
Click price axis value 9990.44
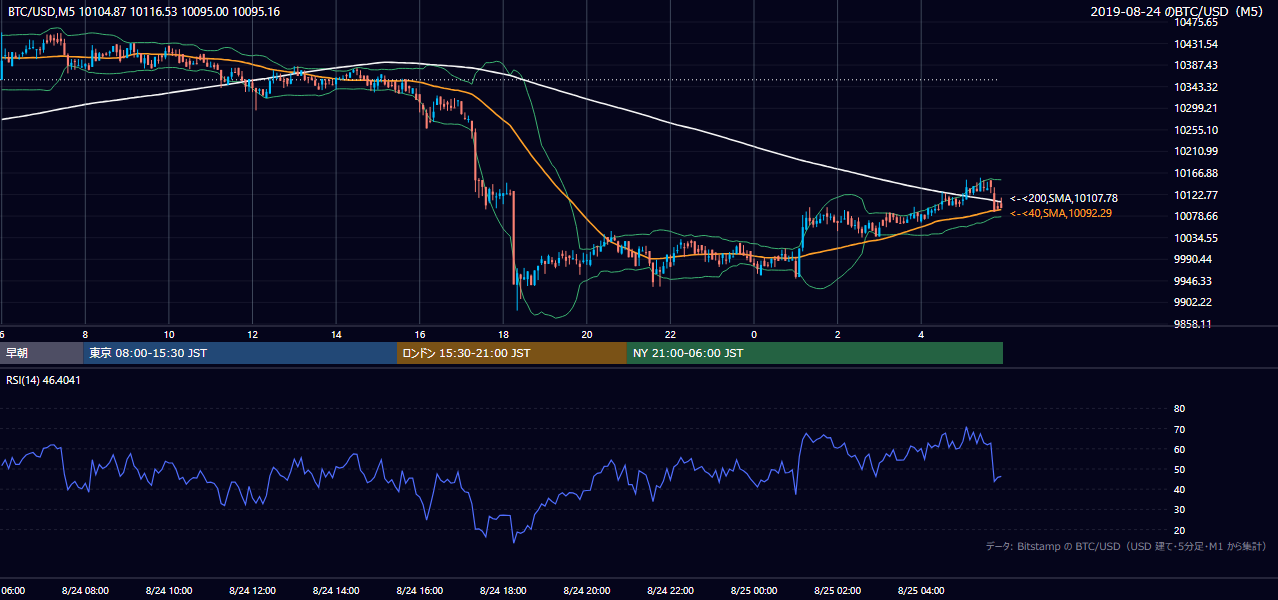coord(1193,259)
